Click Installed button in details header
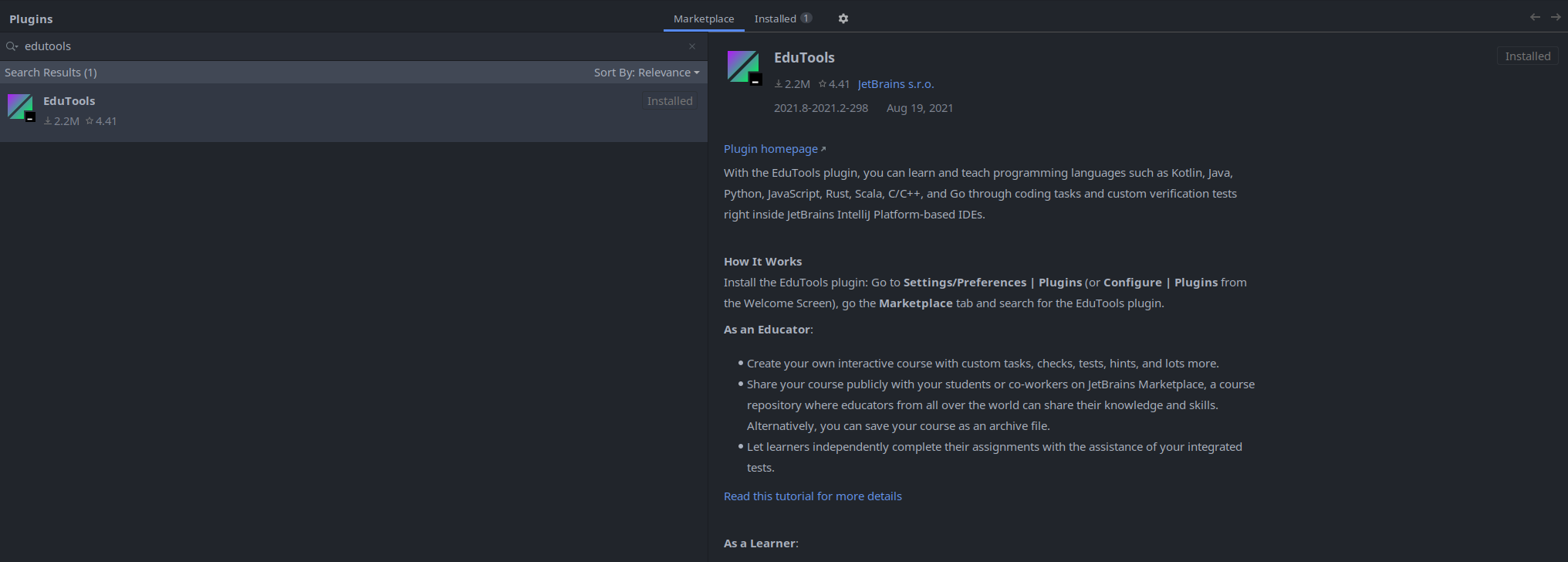The image size is (1568, 562). pos(1528,56)
